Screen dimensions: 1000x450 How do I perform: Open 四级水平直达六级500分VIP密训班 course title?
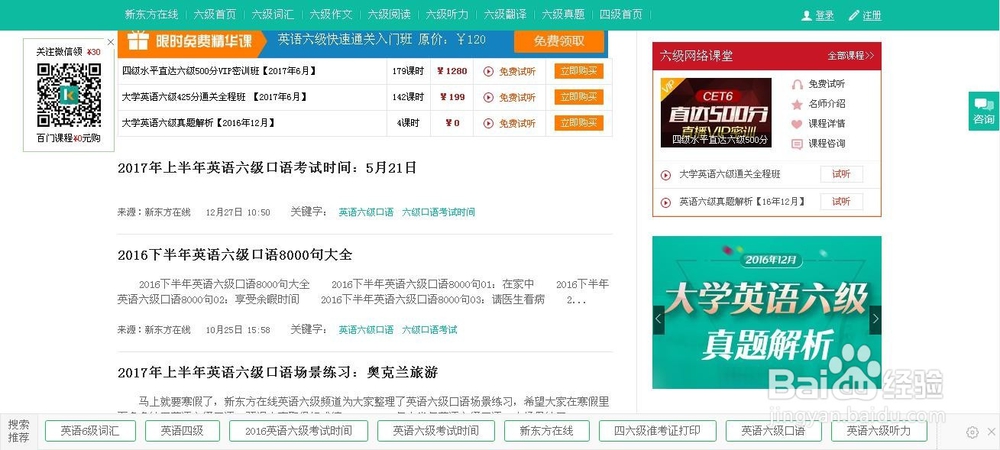point(219,71)
